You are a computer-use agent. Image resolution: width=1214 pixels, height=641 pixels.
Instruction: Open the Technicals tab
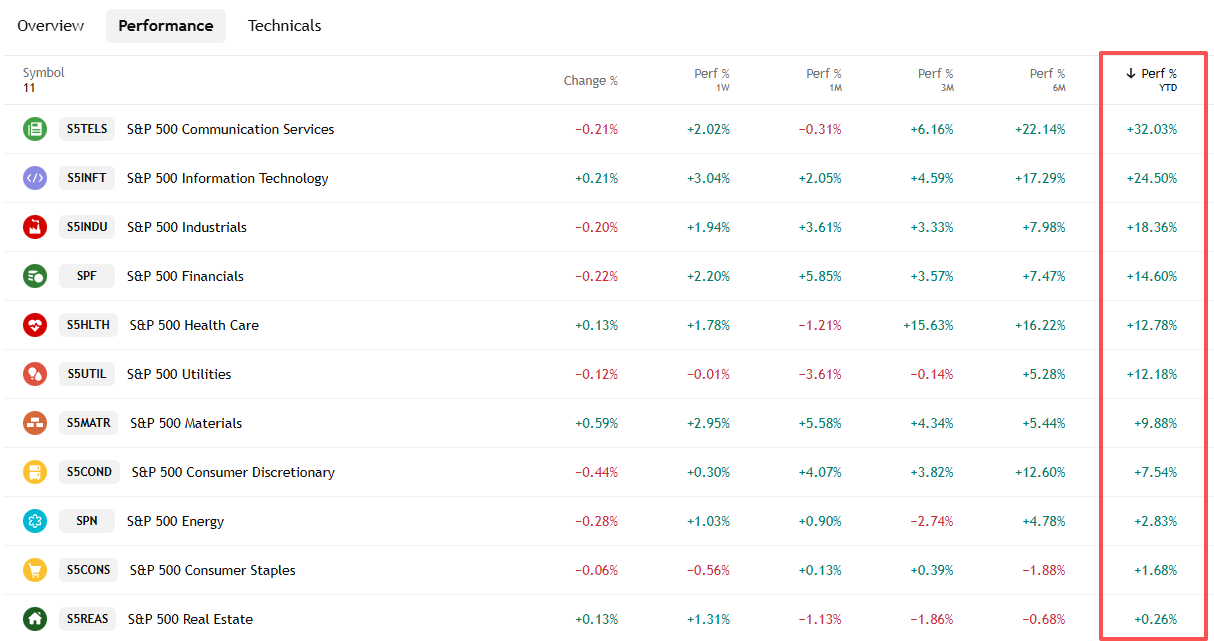[x=285, y=26]
